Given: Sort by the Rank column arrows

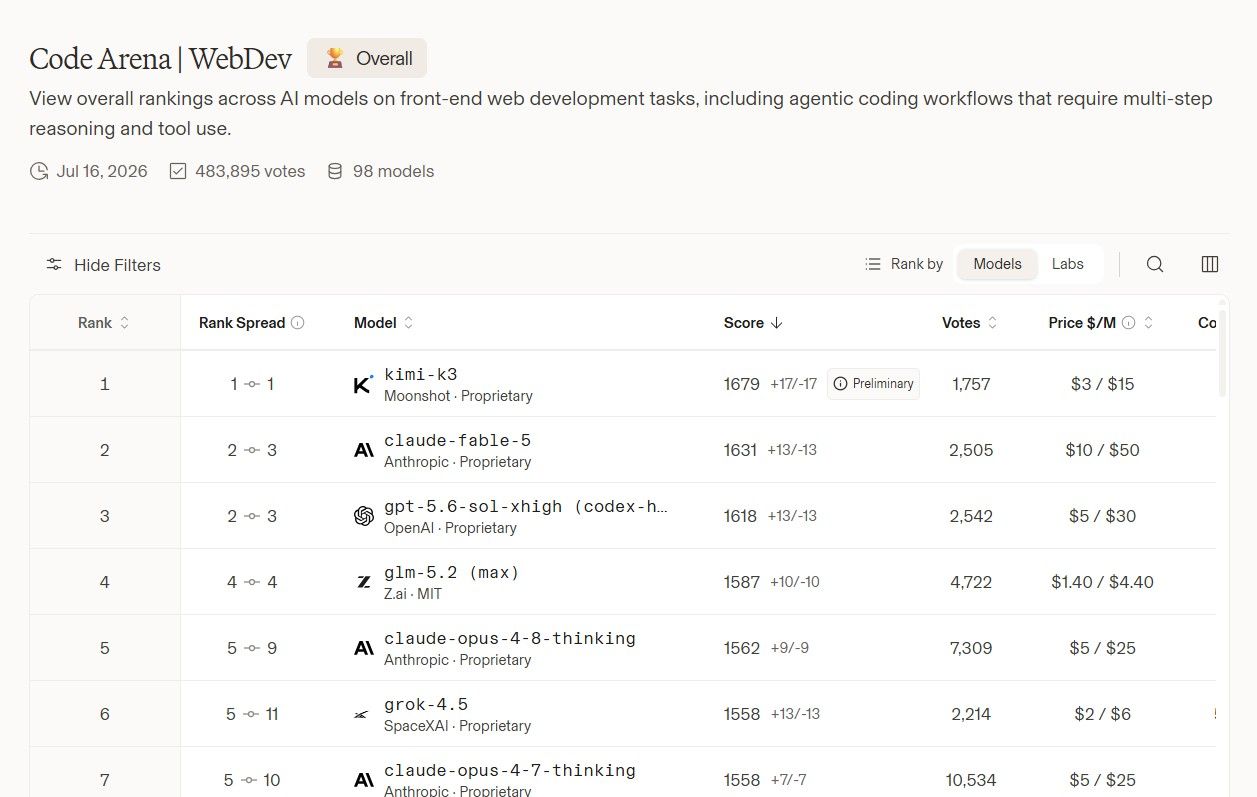Looking at the screenshot, I should click(x=125, y=323).
